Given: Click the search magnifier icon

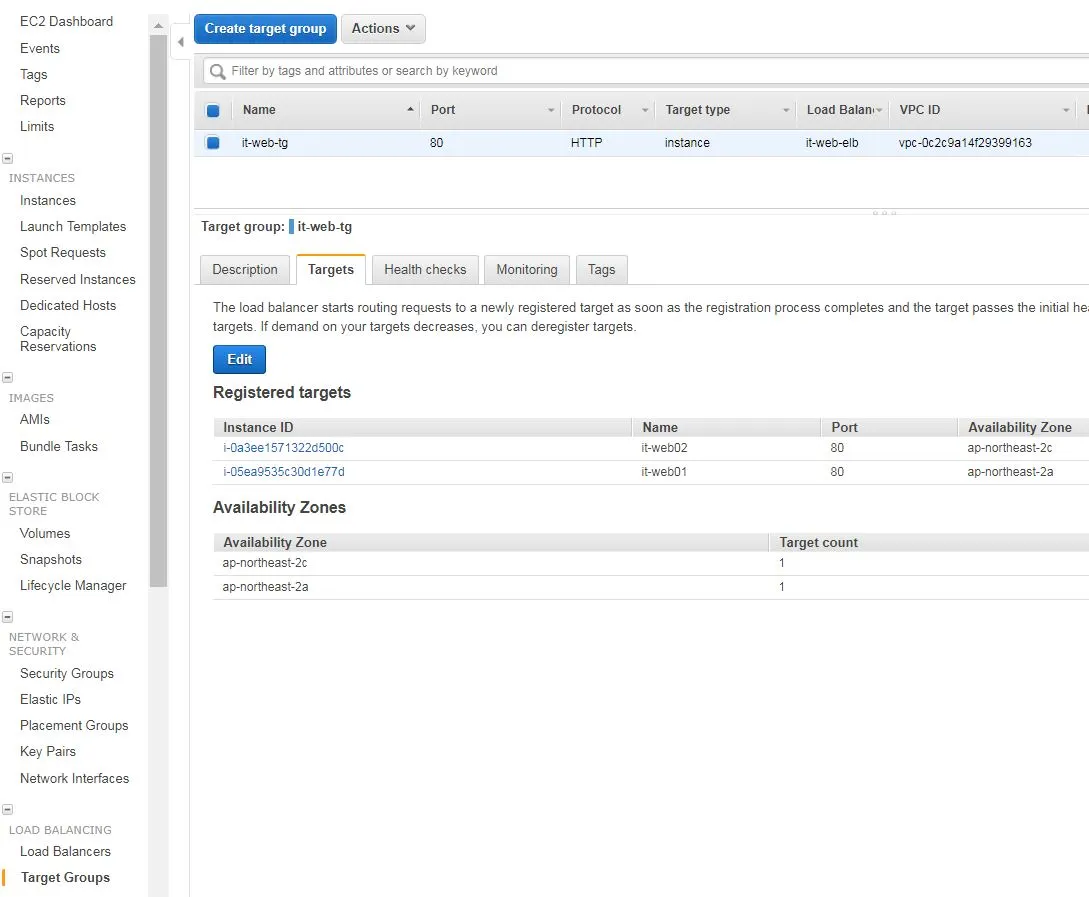Looking at the screenshot, I should tap(217, 72).
